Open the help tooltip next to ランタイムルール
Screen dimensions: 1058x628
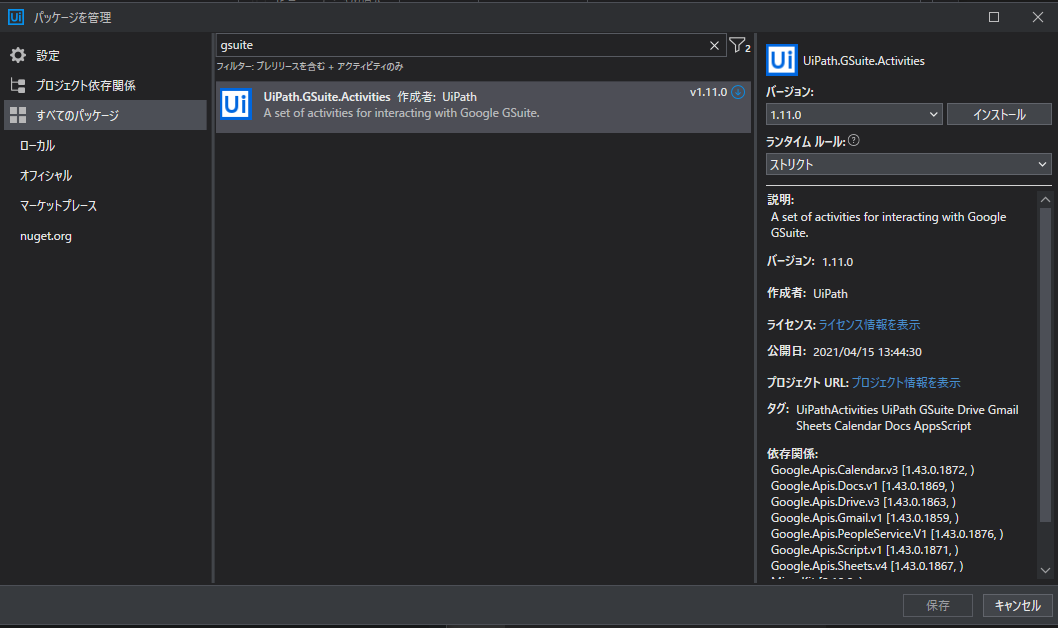[x=853, y=138]
